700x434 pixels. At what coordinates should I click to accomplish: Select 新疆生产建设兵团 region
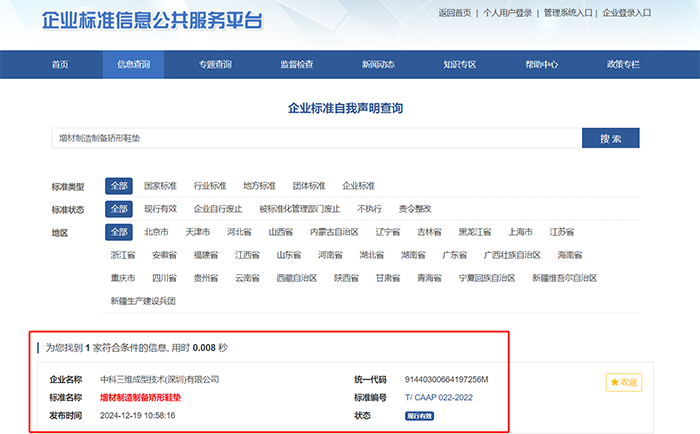coord(143,301)
